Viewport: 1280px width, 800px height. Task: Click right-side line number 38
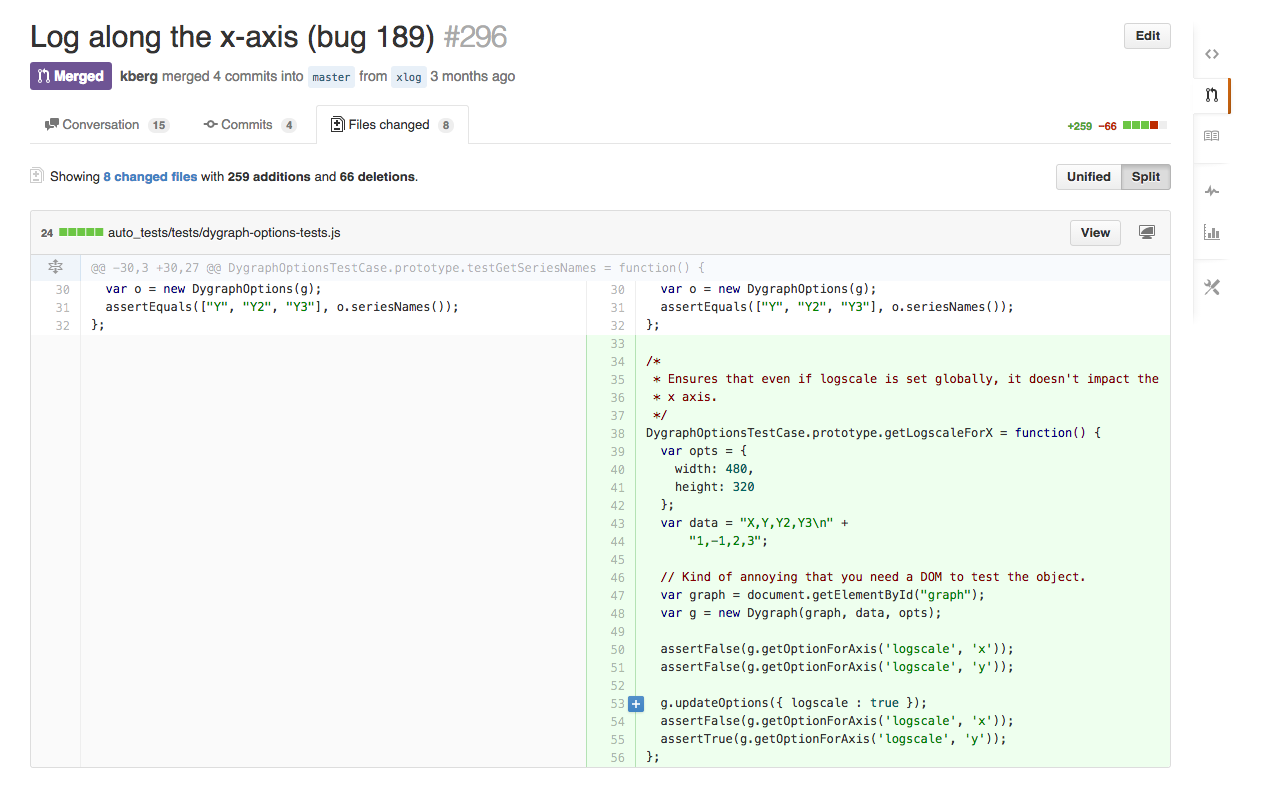[x=616, y=434]
